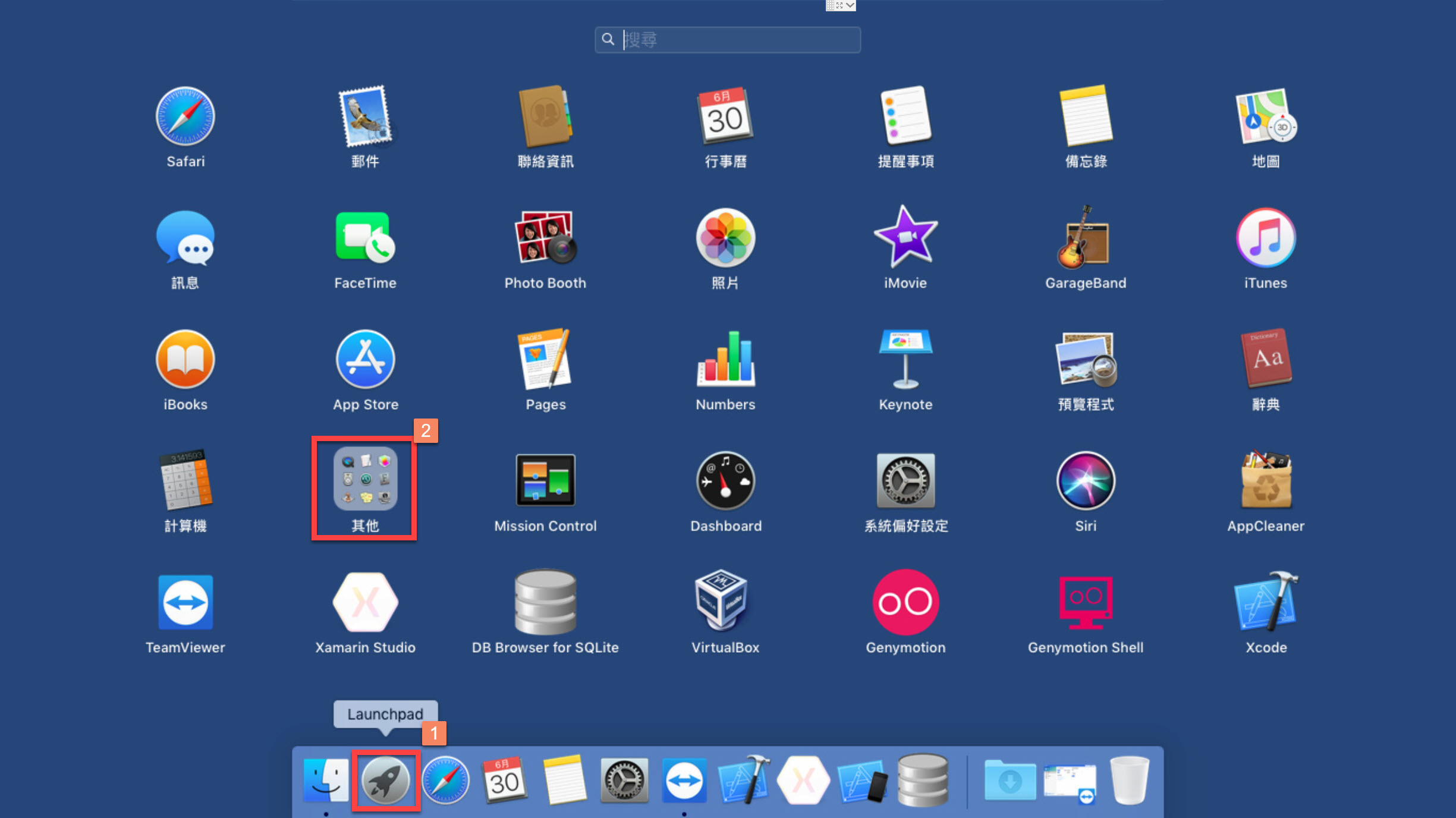
Task: Open System Preferences gear in Dock
Action: (x=624, y=780)
